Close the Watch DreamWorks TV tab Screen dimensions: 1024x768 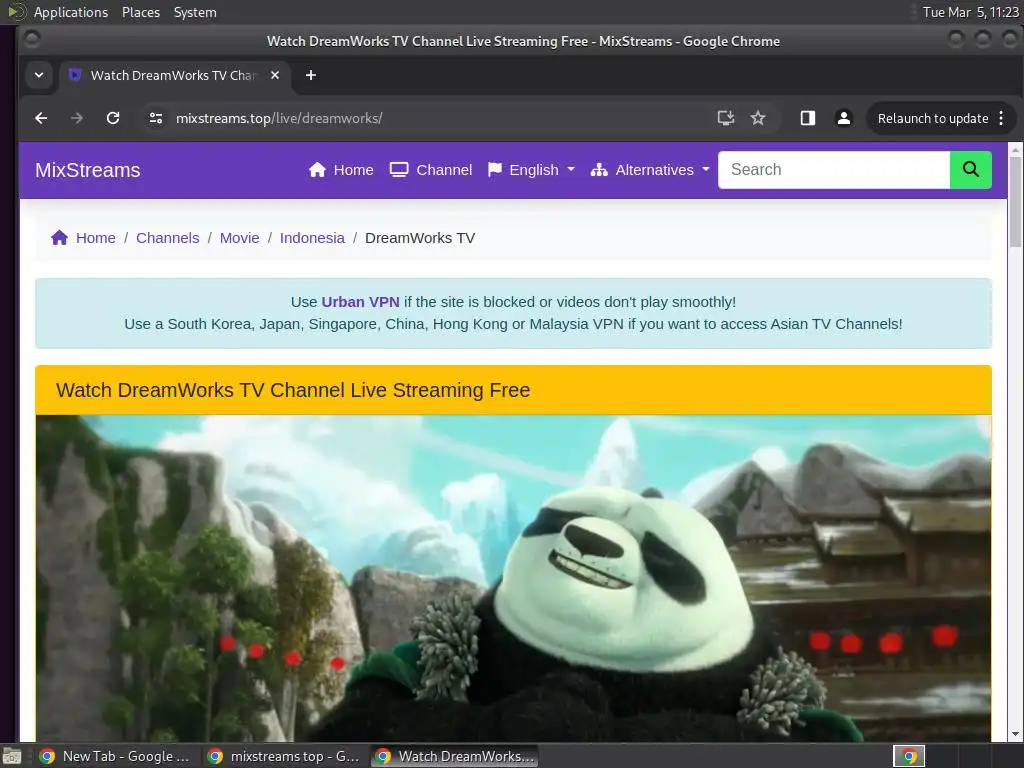275,75
